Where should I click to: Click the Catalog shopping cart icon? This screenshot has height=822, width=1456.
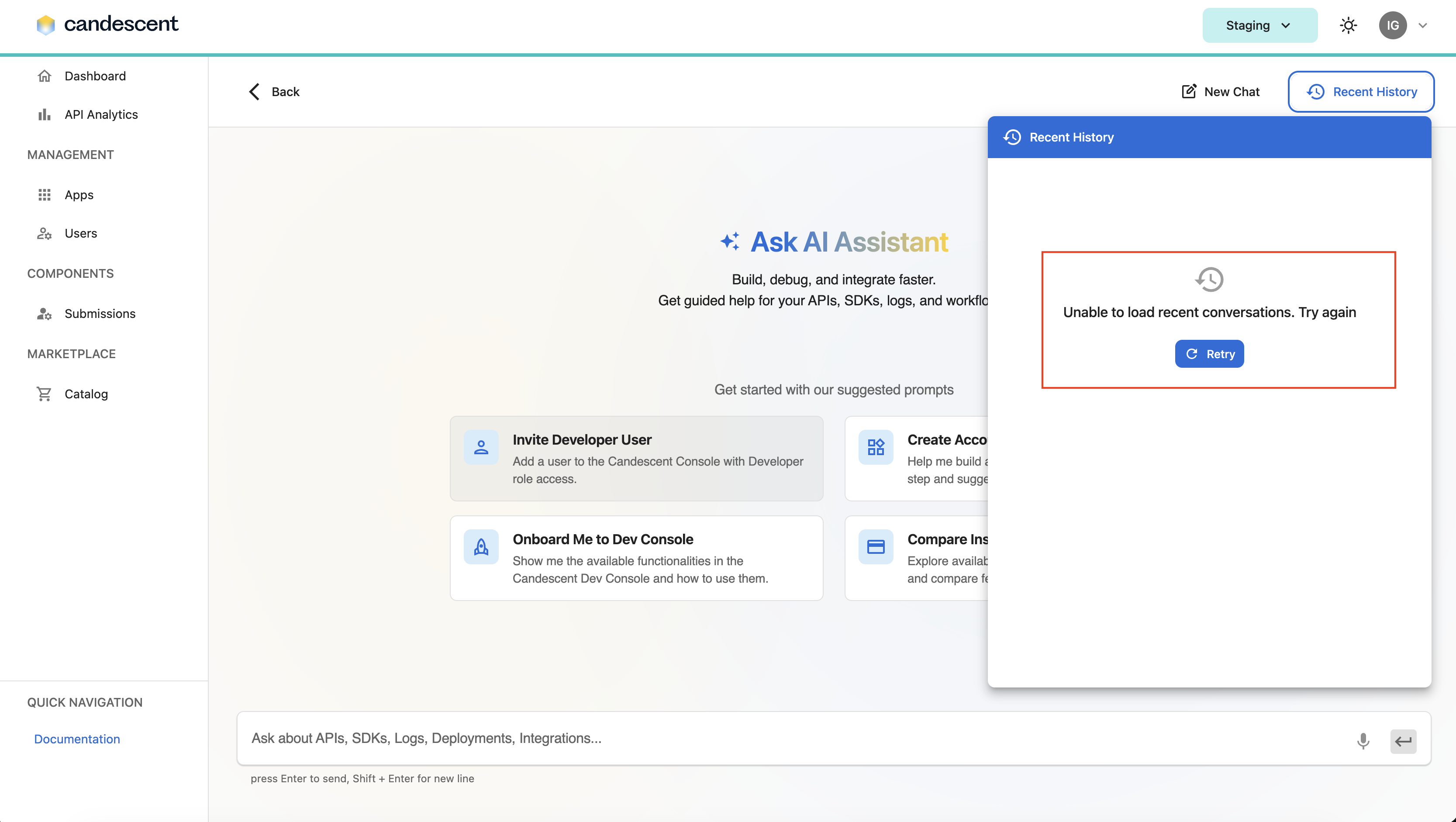click(x=44, y=394)
